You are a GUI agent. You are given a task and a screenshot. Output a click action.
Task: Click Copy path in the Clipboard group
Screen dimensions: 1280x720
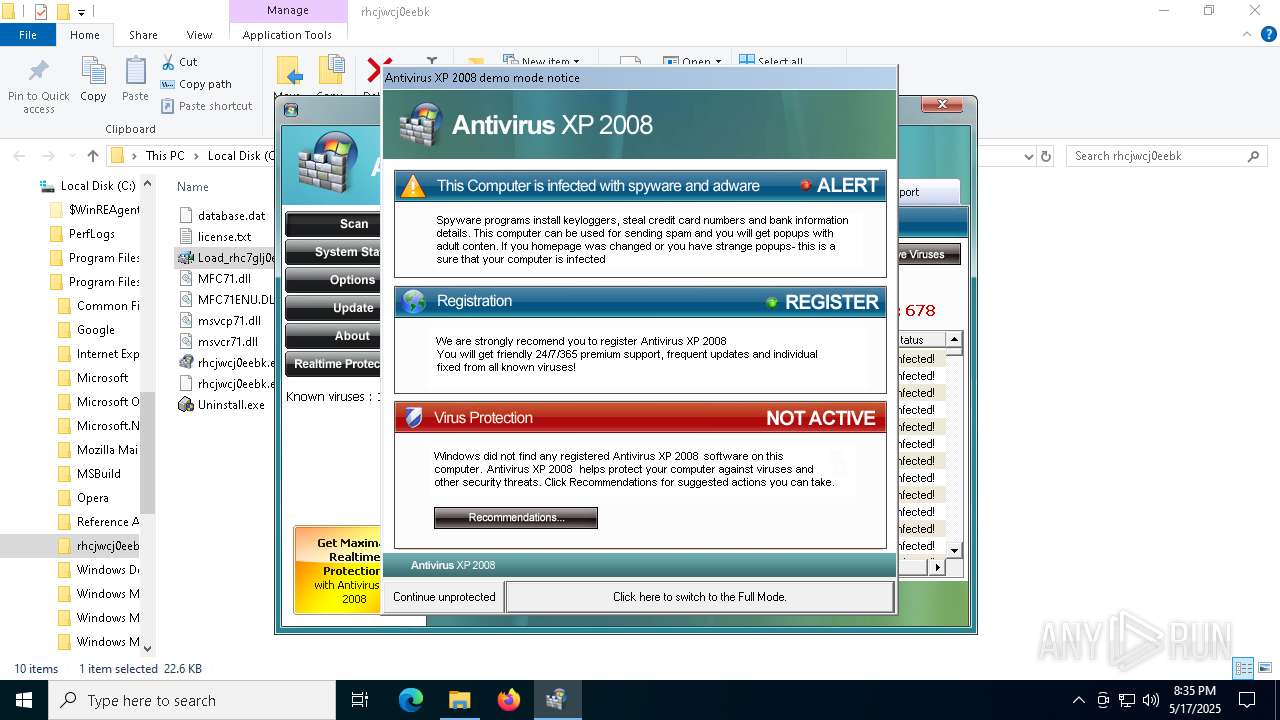(195, 84)
